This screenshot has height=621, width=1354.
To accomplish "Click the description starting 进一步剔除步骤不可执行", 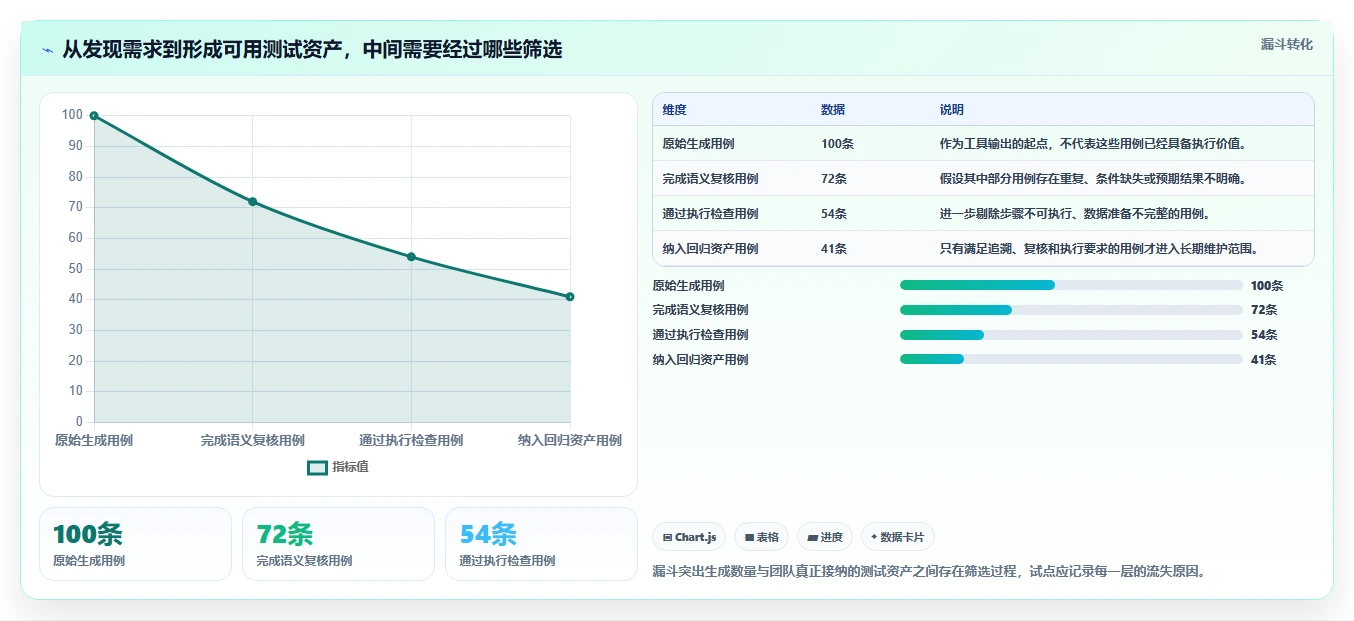I will [x=1075, y=214].
